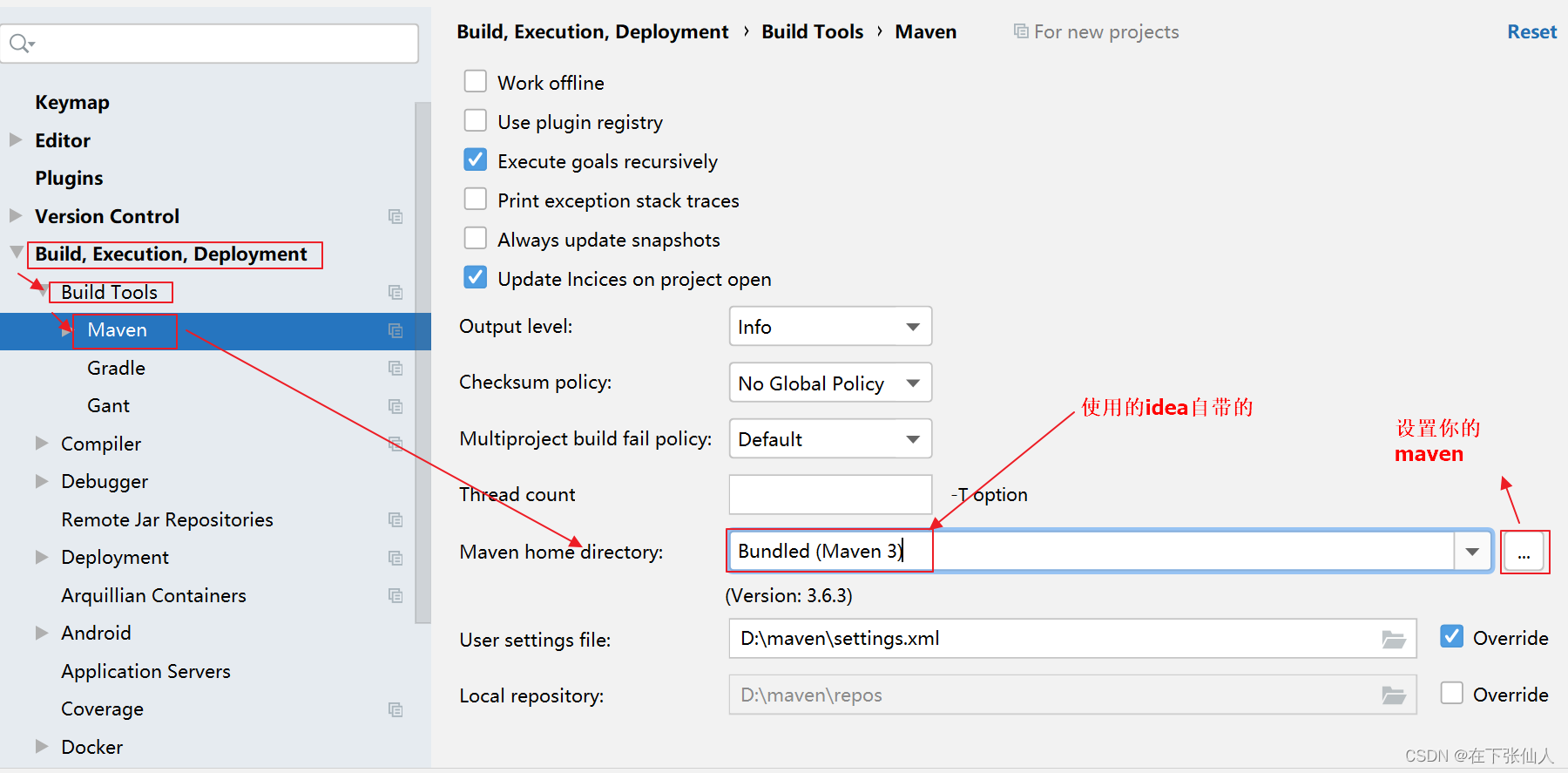Select Arquillian Containers item
This screenshot has height=773, width=1568.
pyautogui.click(x=153, y=595)
